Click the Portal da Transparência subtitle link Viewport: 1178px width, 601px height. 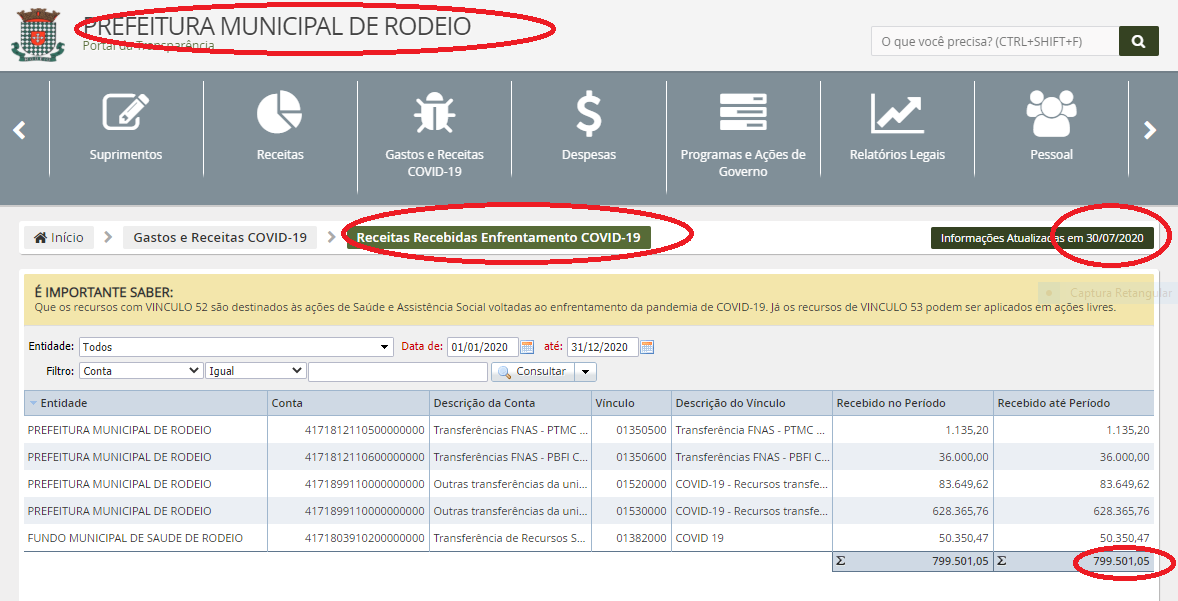(149, 46)
